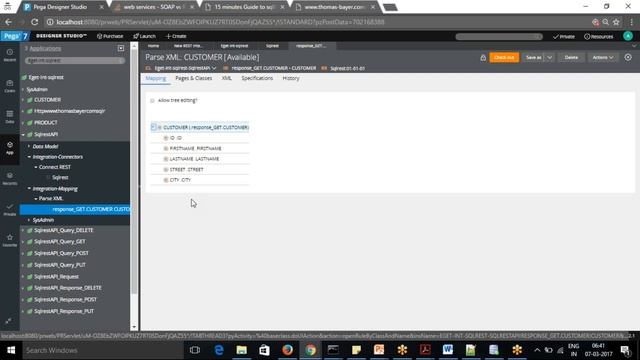
Task: Click the expand arrows icon at sidebar bottom
Action: point(8,321)
